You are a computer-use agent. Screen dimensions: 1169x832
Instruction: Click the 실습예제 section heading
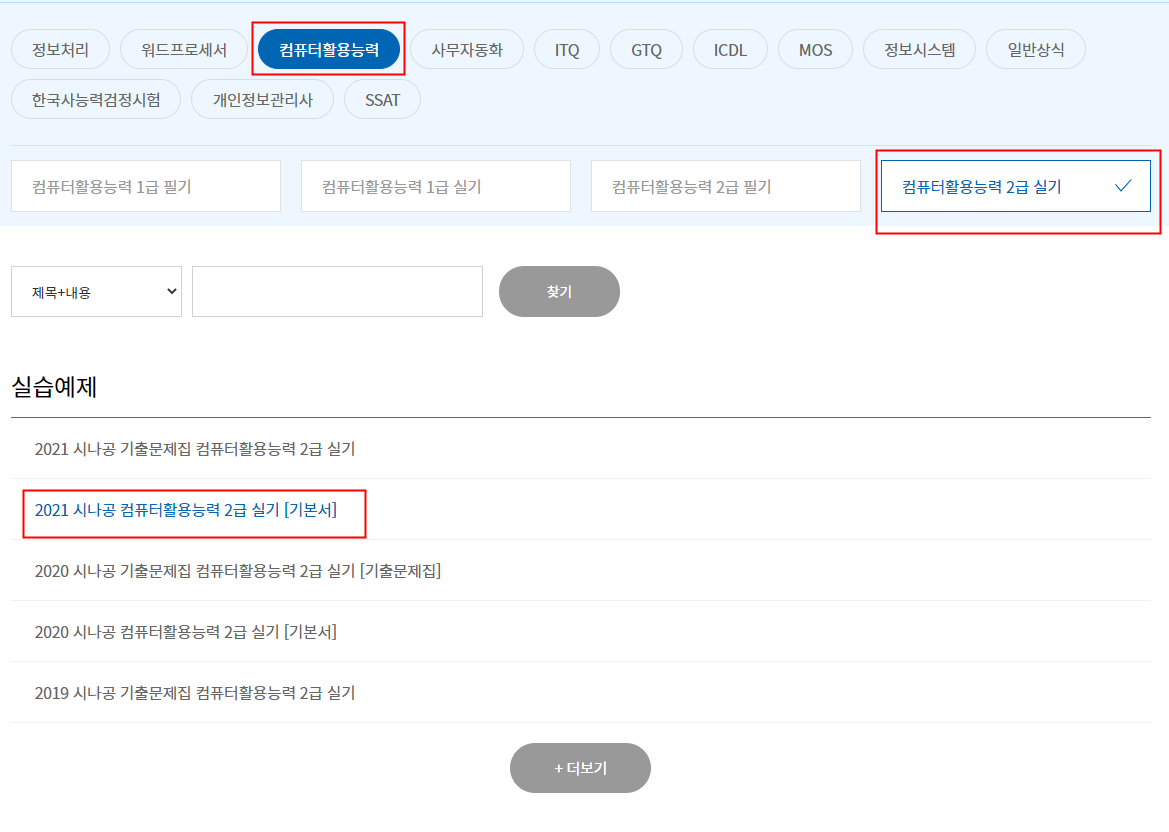54,387
